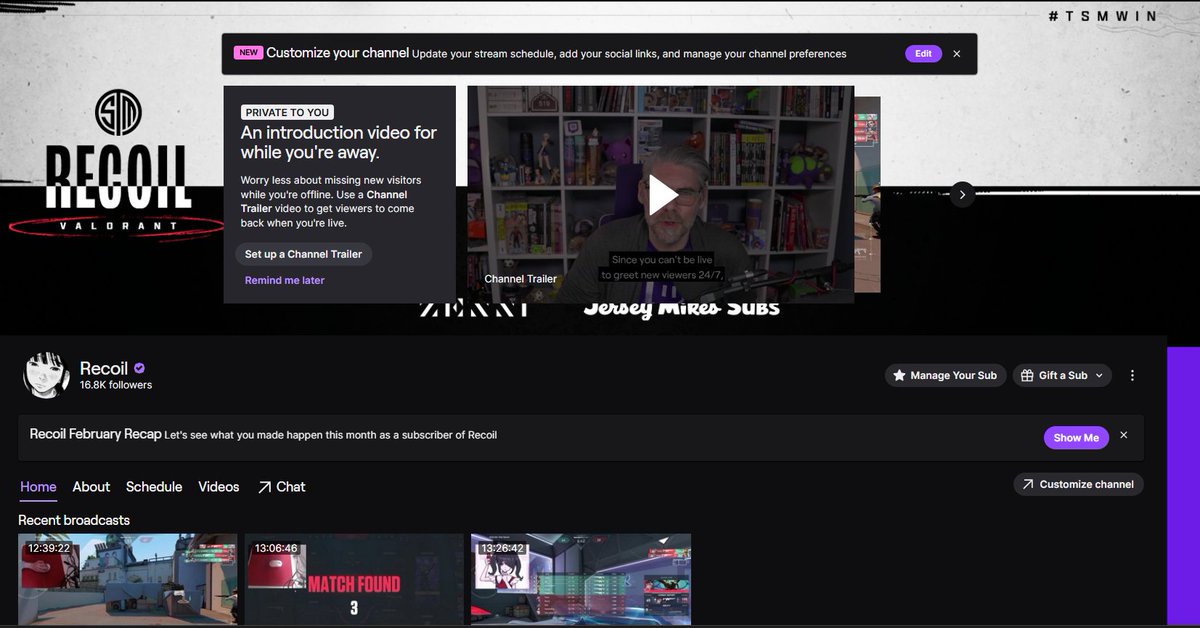Open the Schedule tab
This screenshot has height=628, width=1200.
(154, 487)
